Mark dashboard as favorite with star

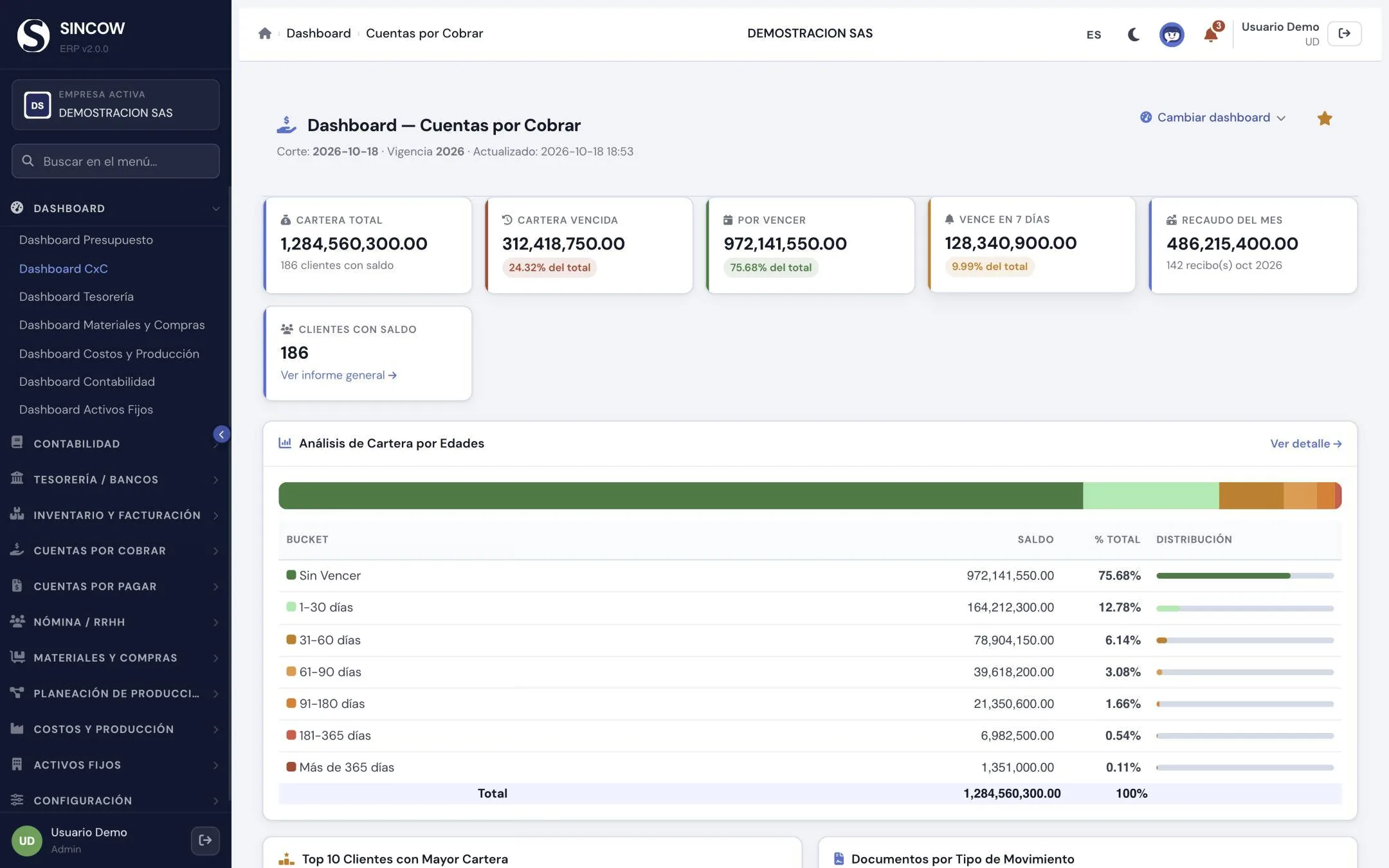coord(1324,118)
